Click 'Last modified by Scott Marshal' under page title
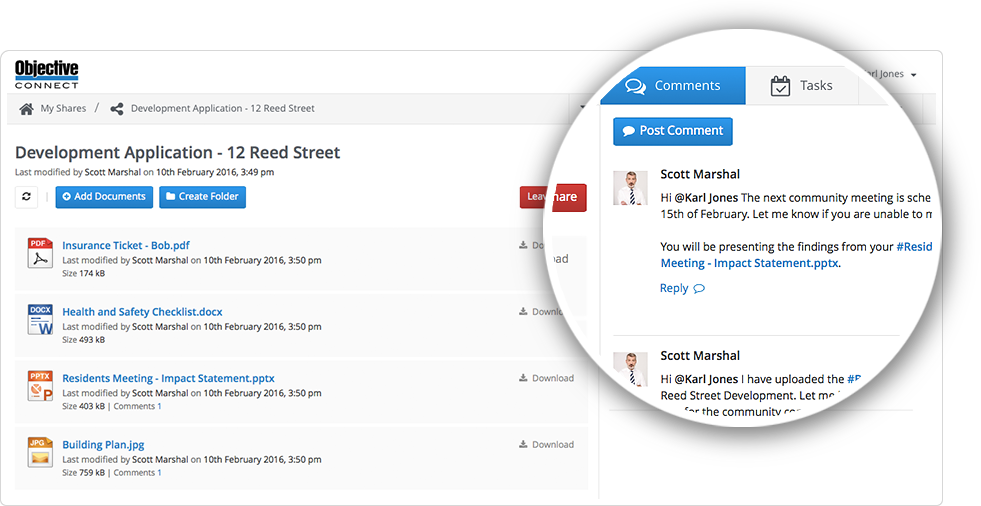Image resolution: width=981 pixels, height=506 pixels. point(78,172)
